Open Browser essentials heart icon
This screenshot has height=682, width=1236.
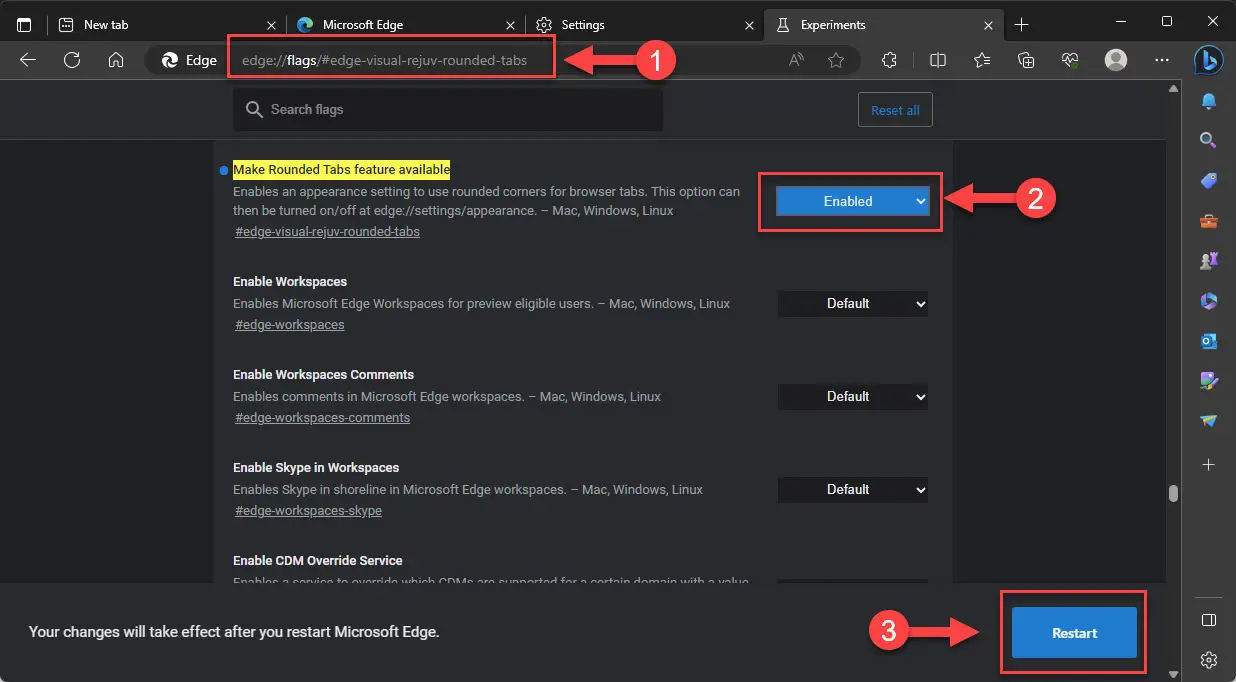(x=1070, y=60)
